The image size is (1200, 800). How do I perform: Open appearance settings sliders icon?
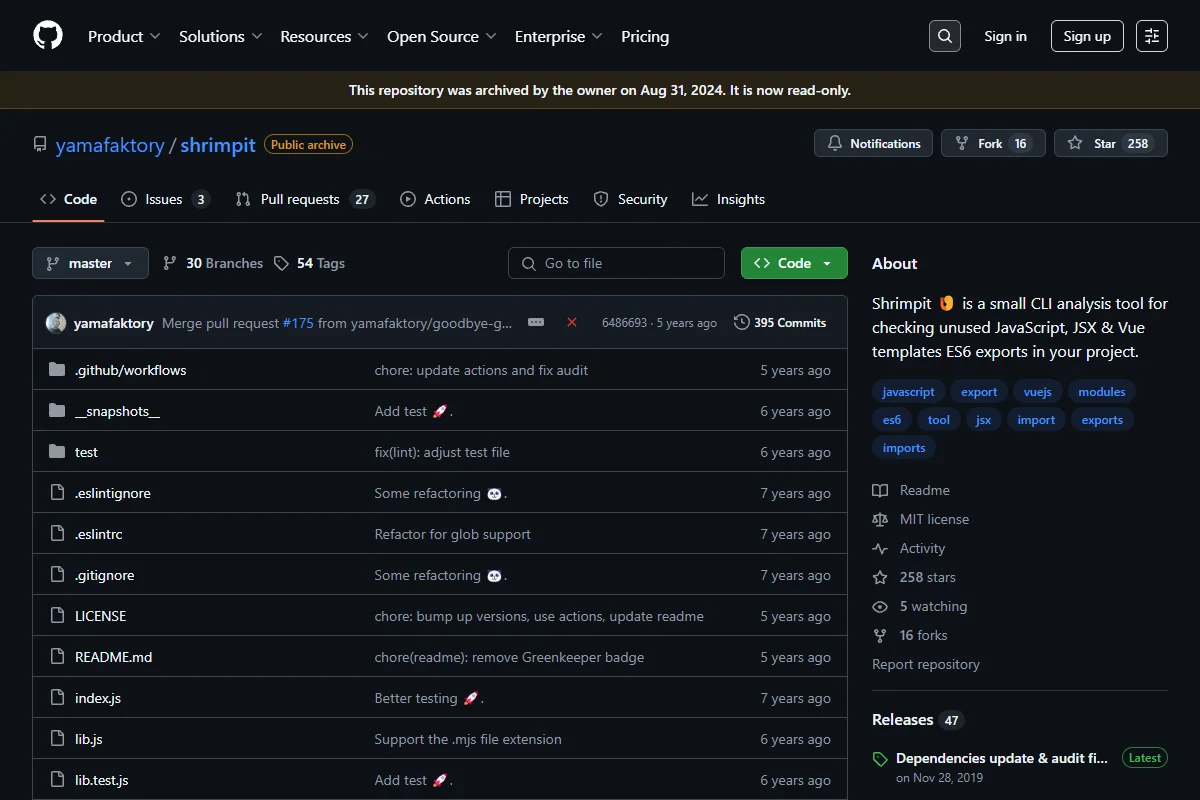pos(1152,36)
